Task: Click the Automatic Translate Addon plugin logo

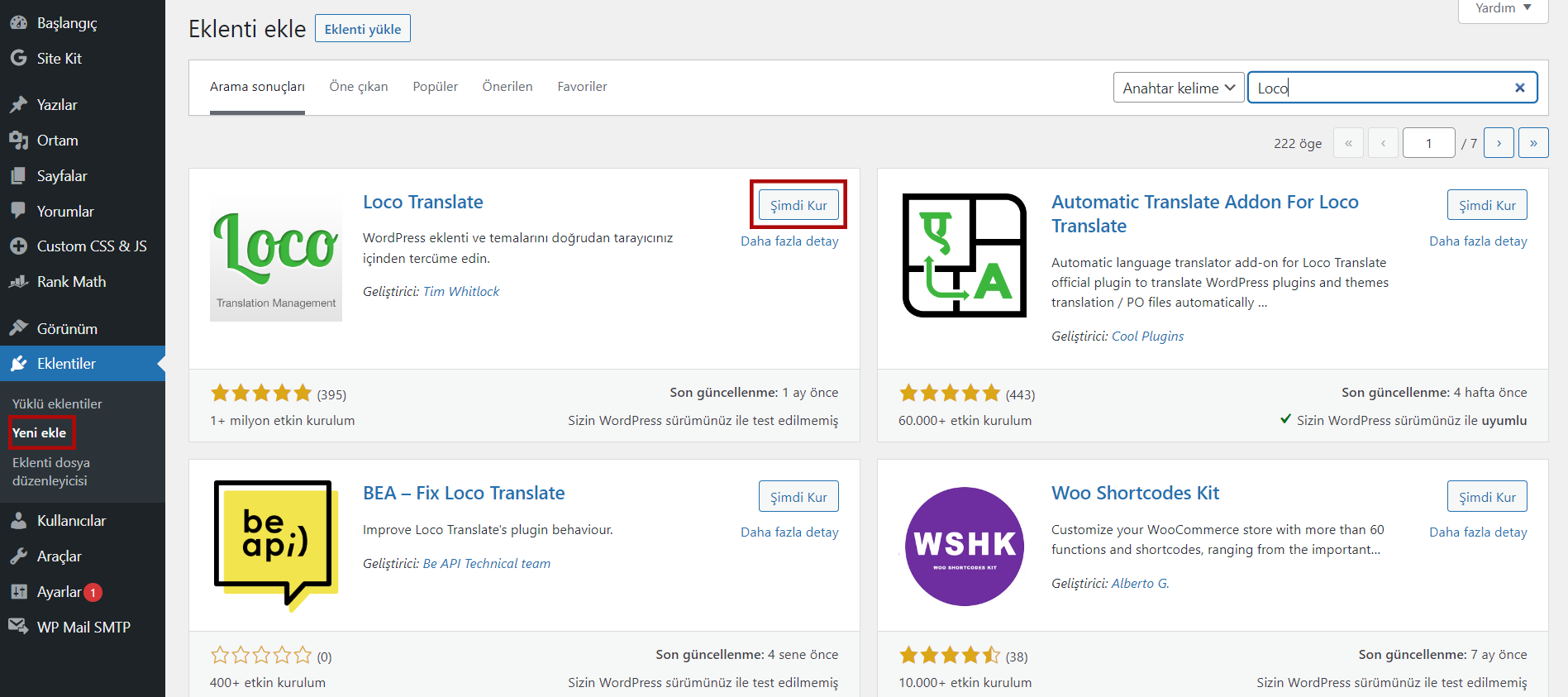Action: click(x=965, y=255)
